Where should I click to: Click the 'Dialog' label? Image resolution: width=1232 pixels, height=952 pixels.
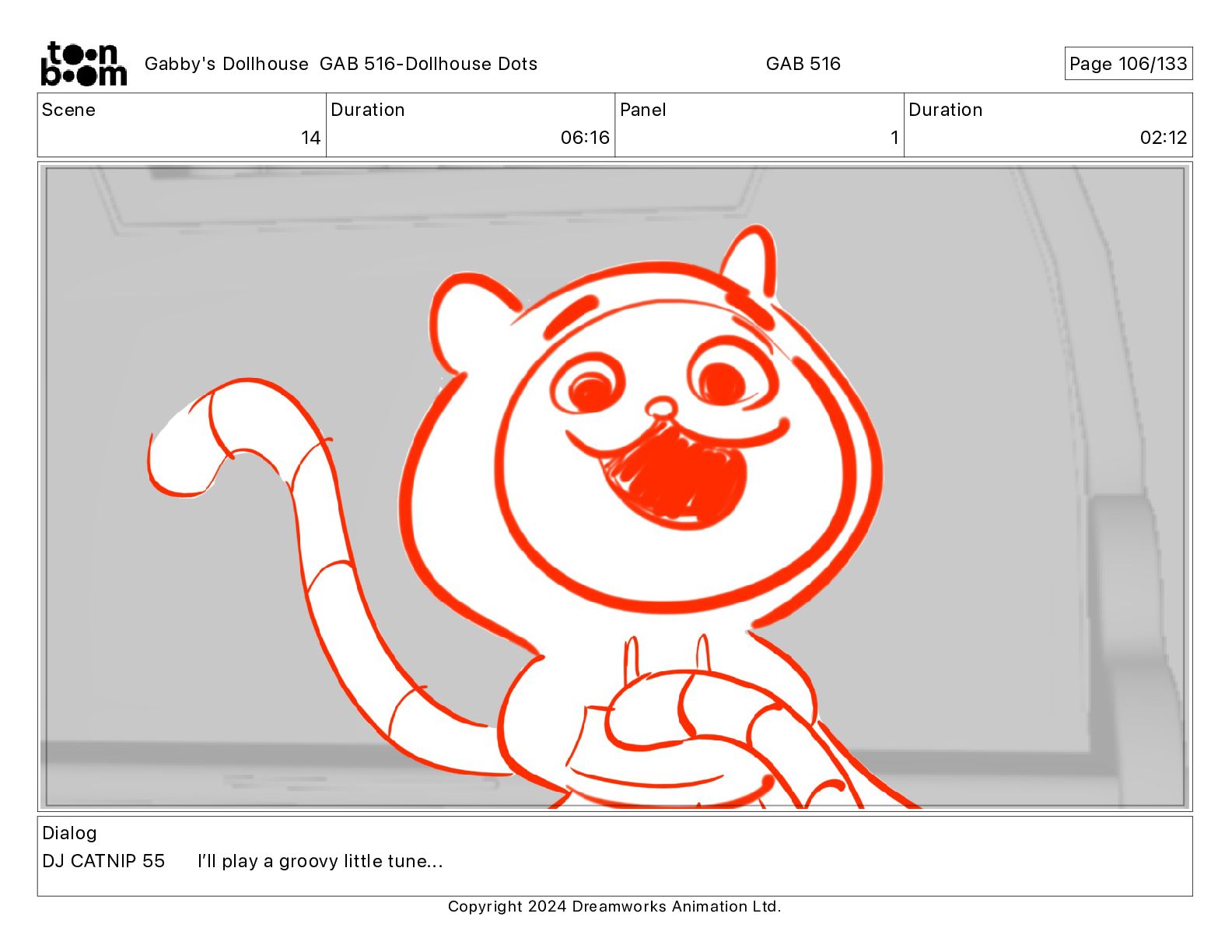coord(69,833)
